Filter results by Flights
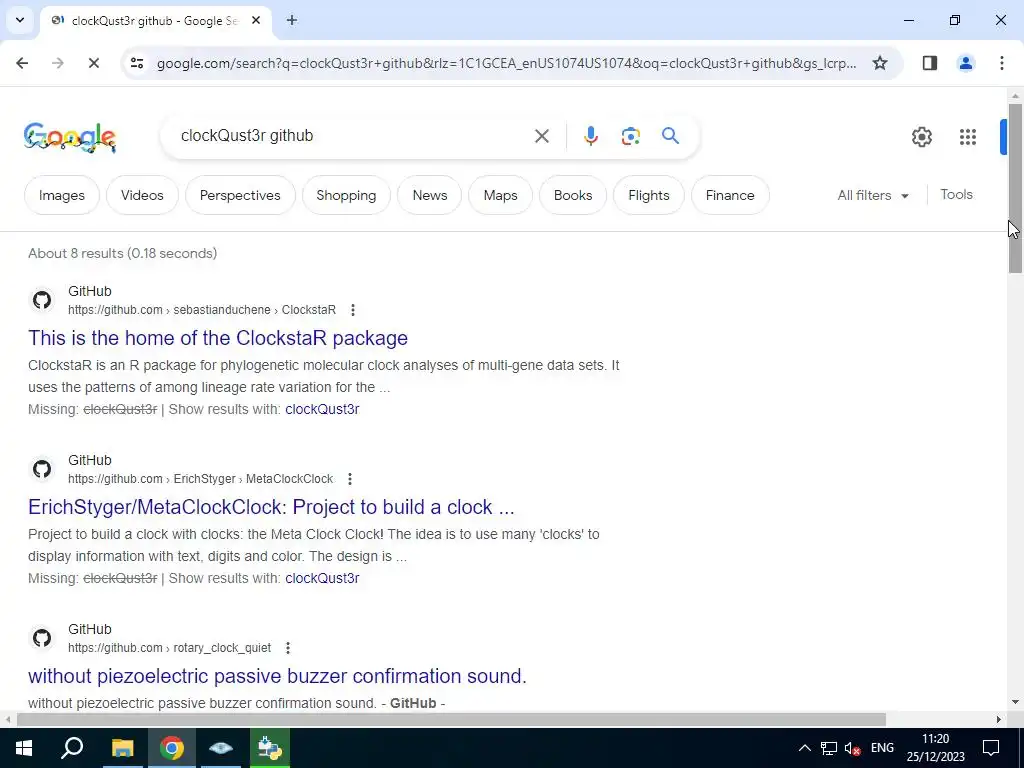 click(x=648, y=195)
